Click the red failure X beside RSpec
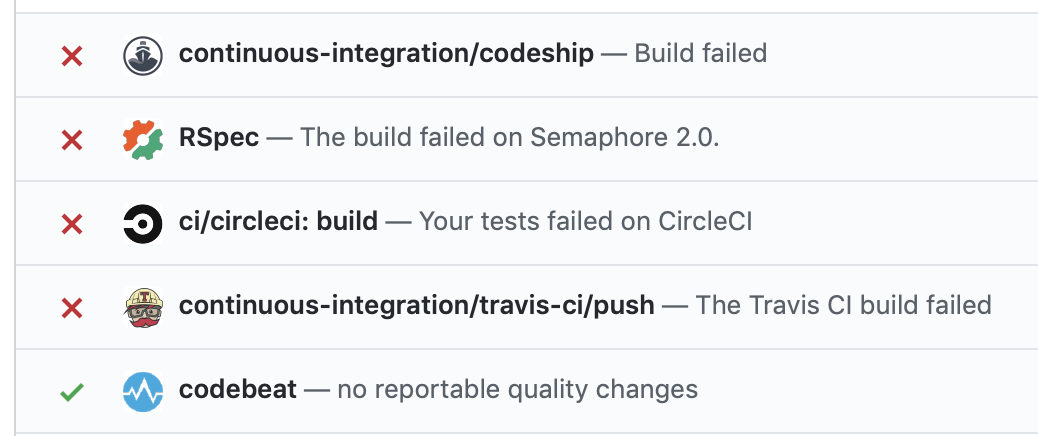Screen dimensions: 1038x436 pos(72,140)
